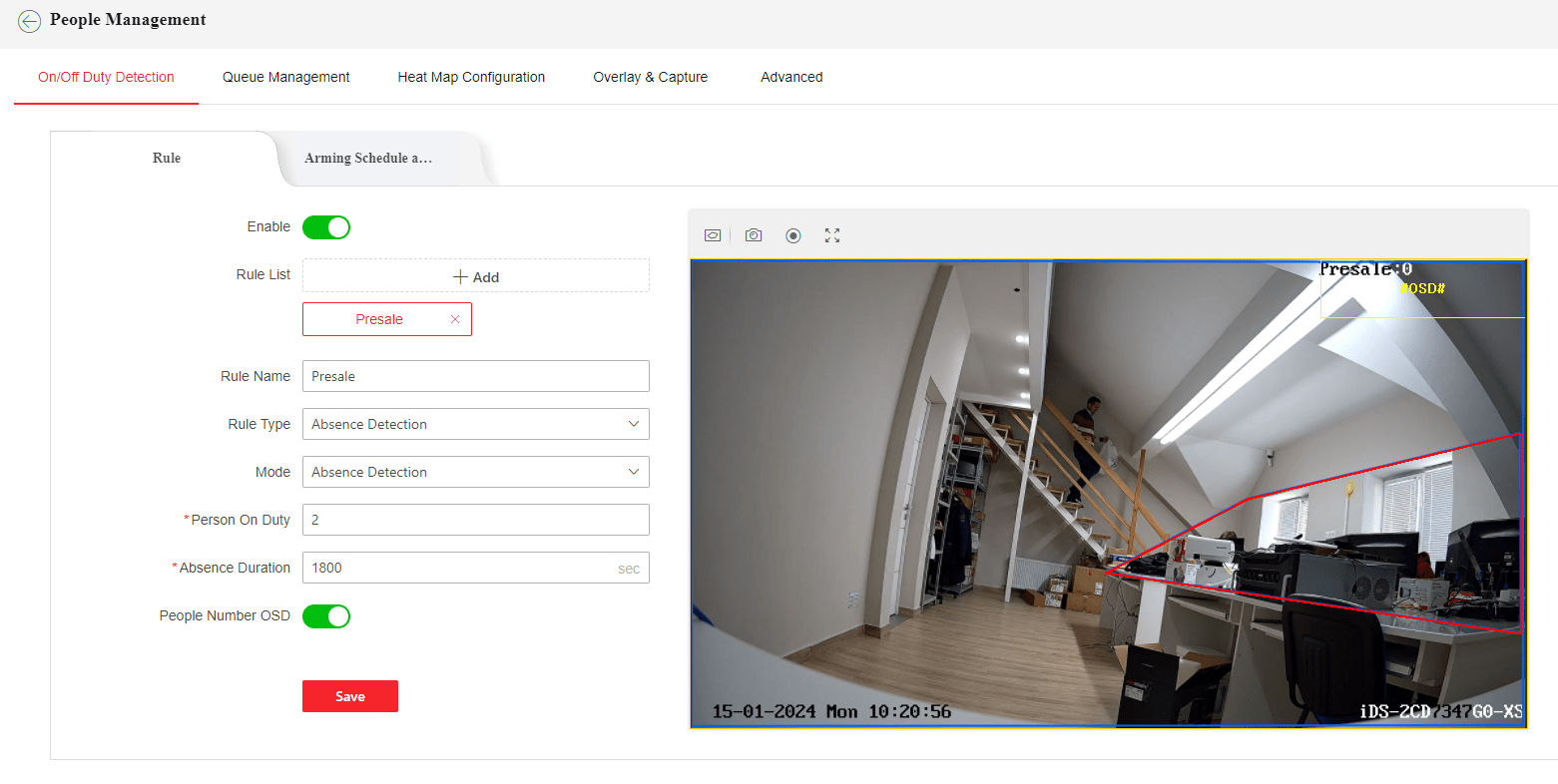Open the Advanced tab
The width and height of the screenshot is (1558, 784).
[791, 77]
